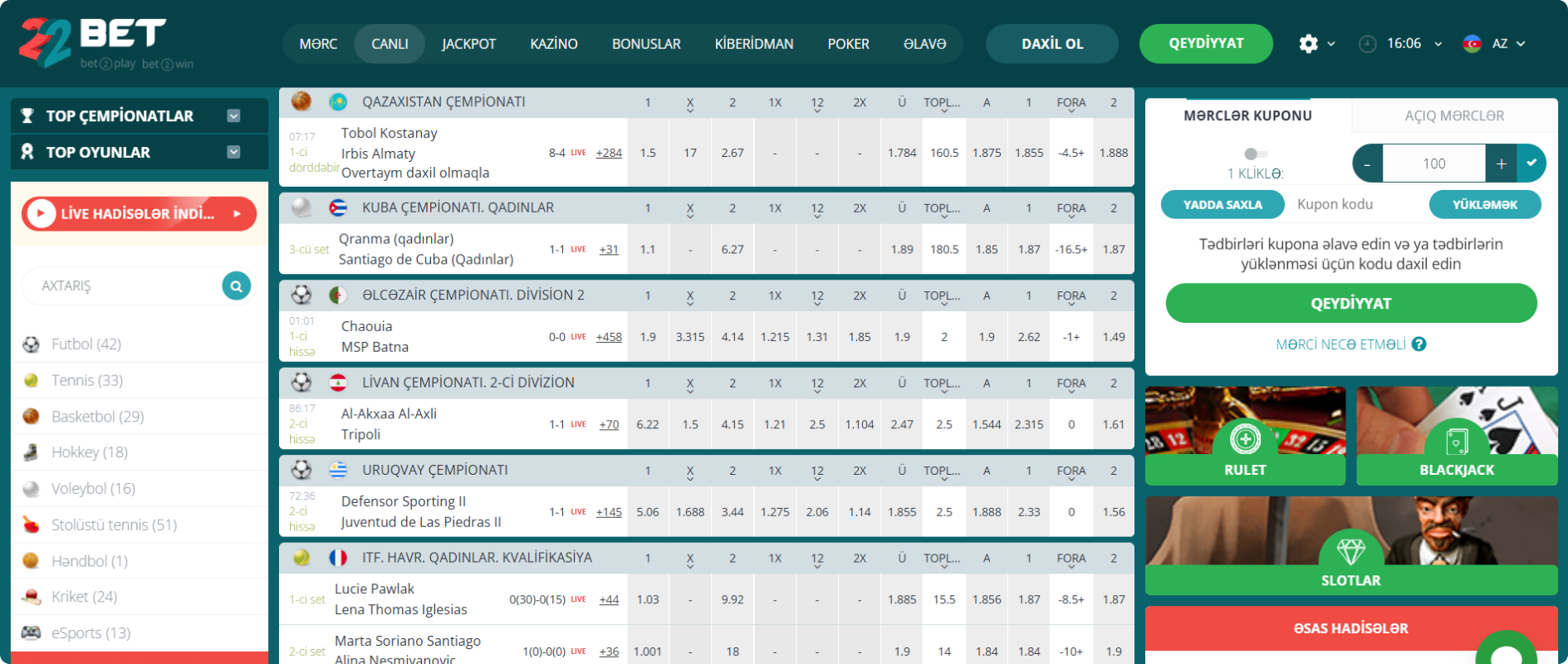Increase bet amount with plus button
This screenshot has height=664, width=1568.
(1501, 164)
